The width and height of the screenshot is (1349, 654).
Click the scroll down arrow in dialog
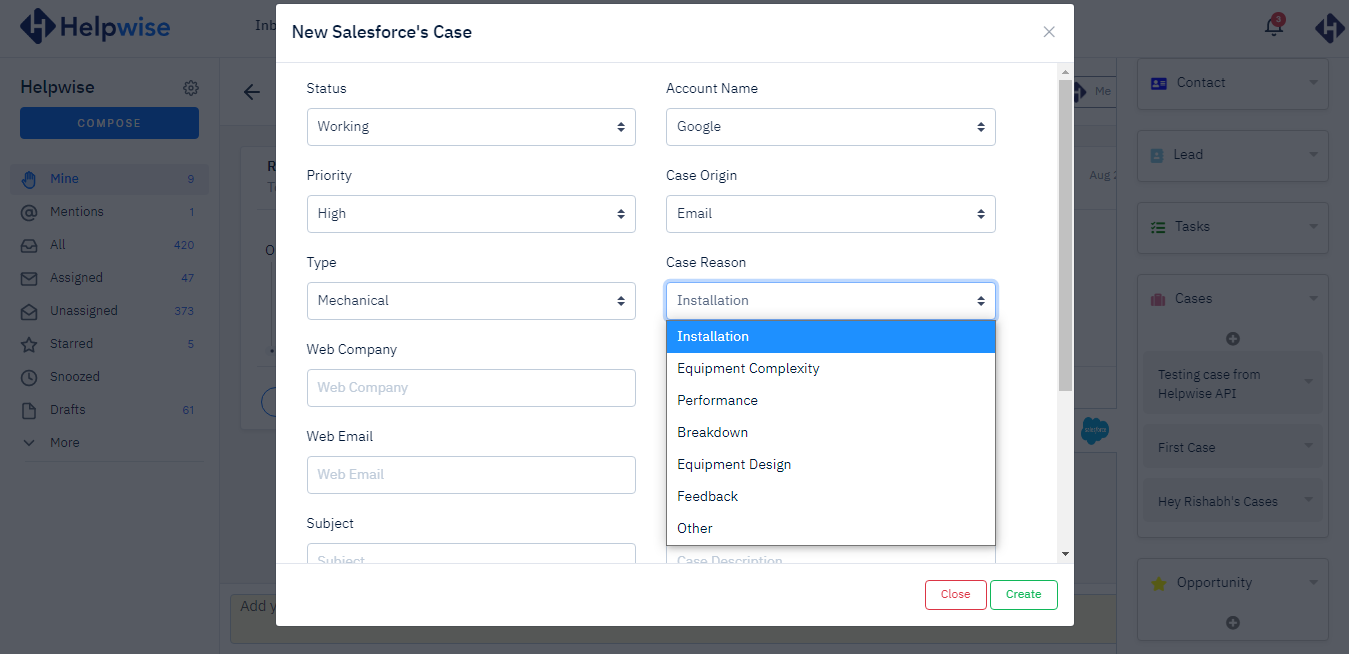pyautogui.click(x=1065, y=554)
